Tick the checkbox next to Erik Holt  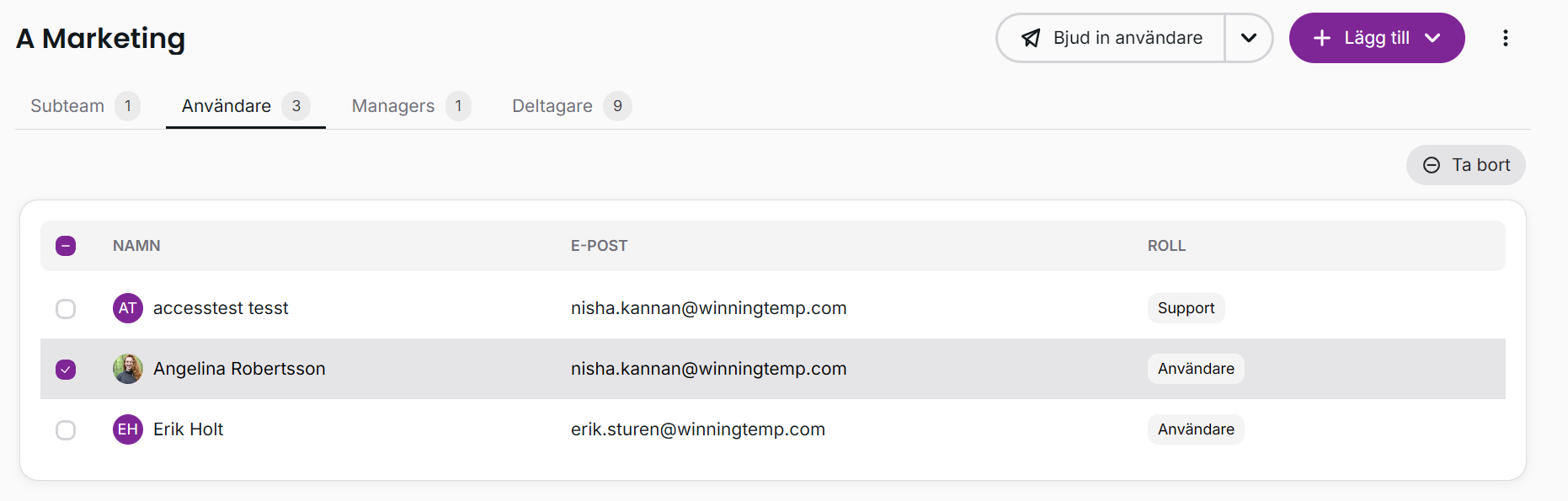[x=66, y=430]
